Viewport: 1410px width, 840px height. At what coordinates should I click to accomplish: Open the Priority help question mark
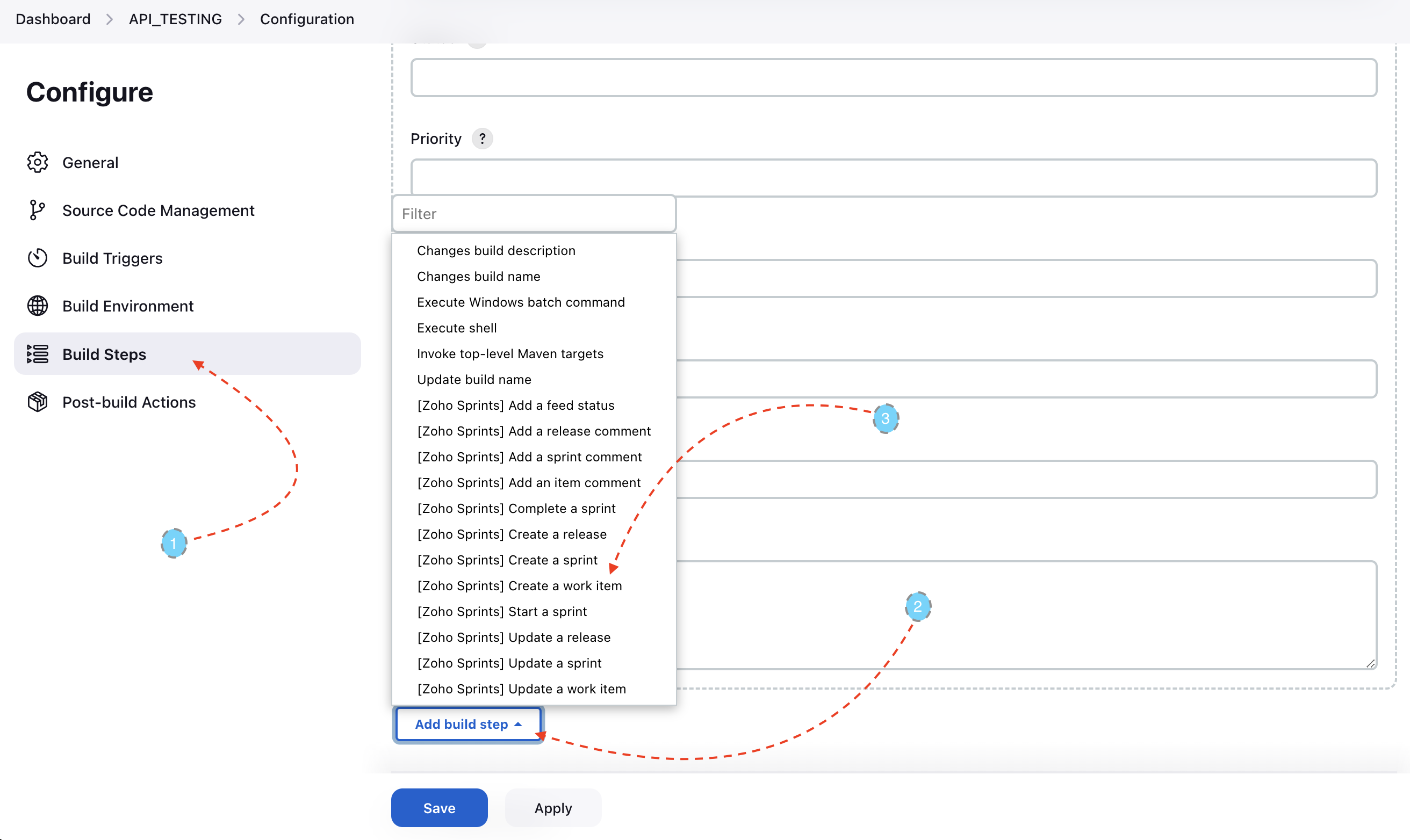pos(482,139)
